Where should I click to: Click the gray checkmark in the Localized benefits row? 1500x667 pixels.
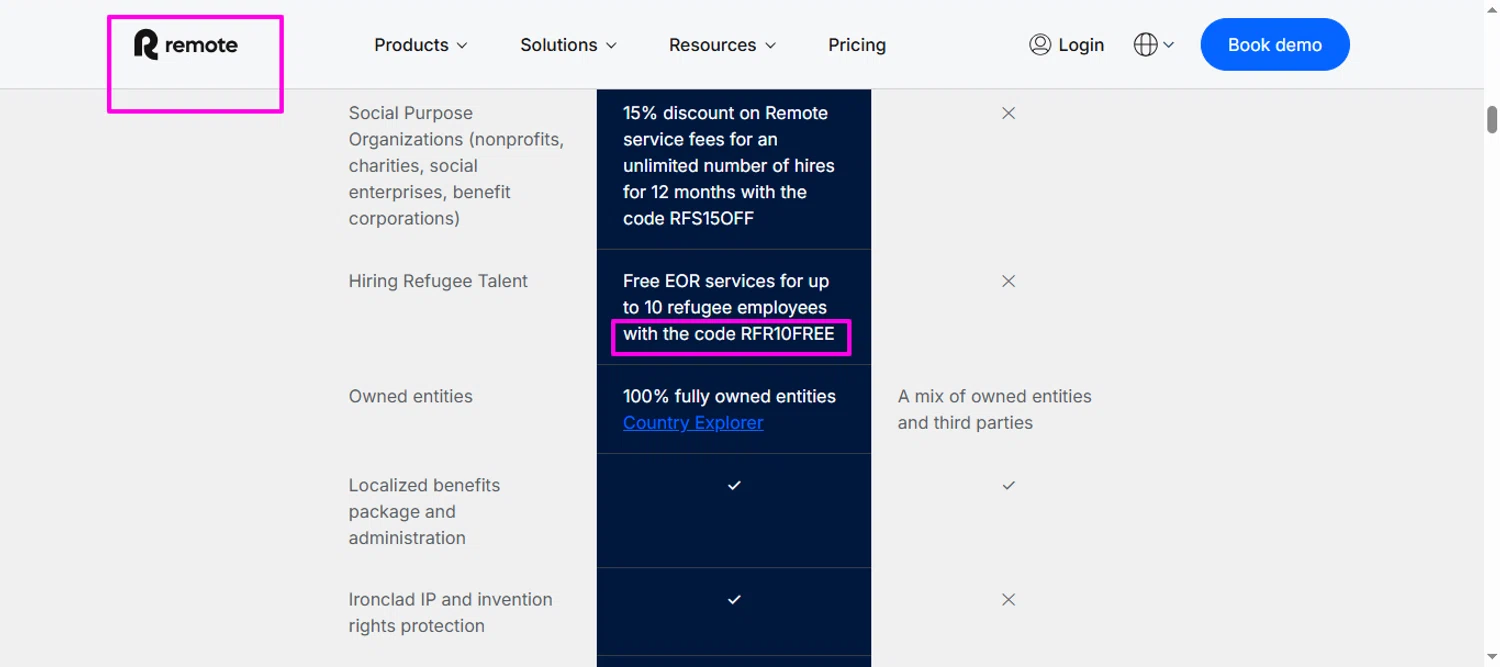click(1008, 485)
